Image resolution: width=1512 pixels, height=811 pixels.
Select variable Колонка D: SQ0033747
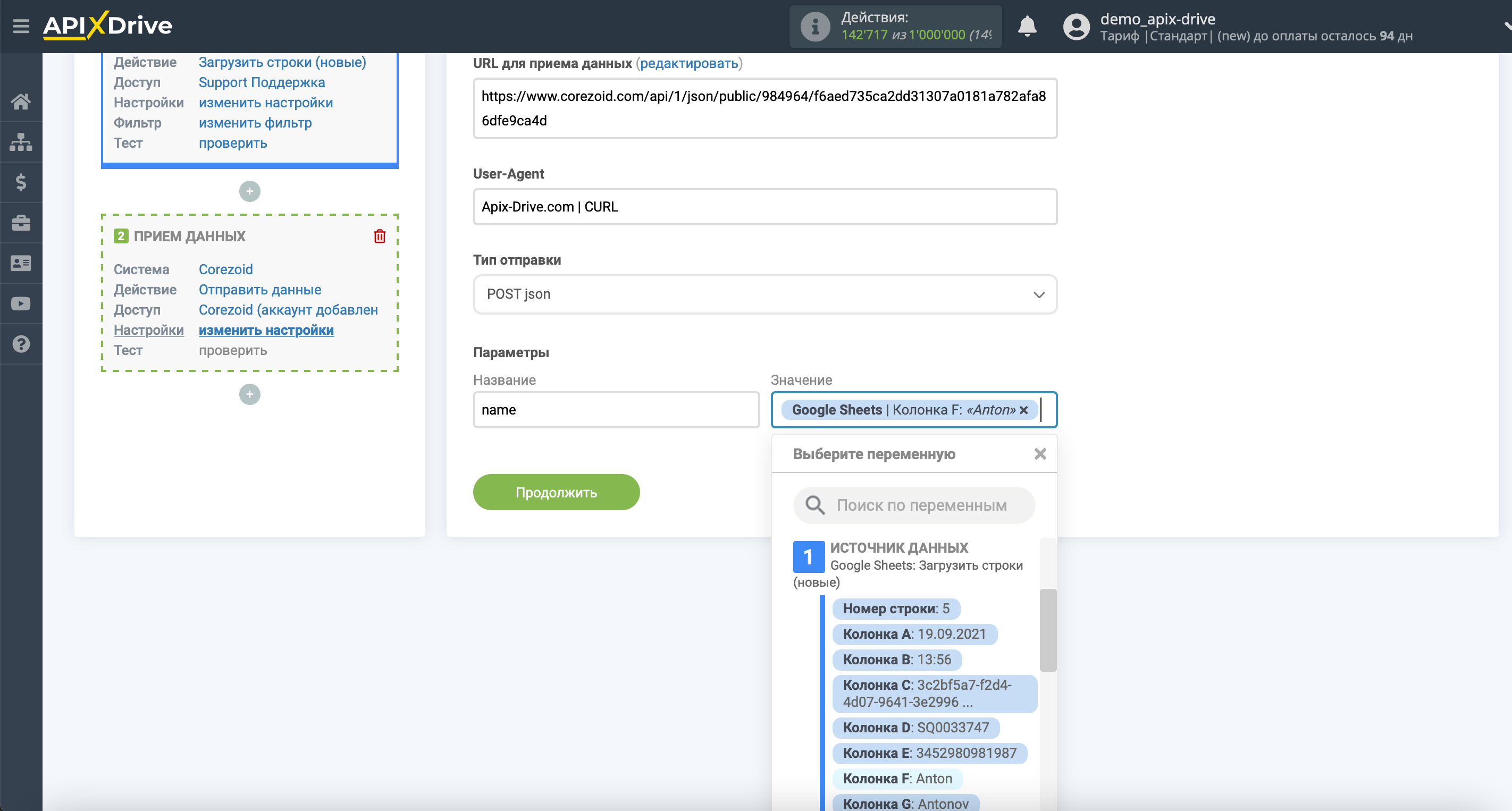point(915,728)
